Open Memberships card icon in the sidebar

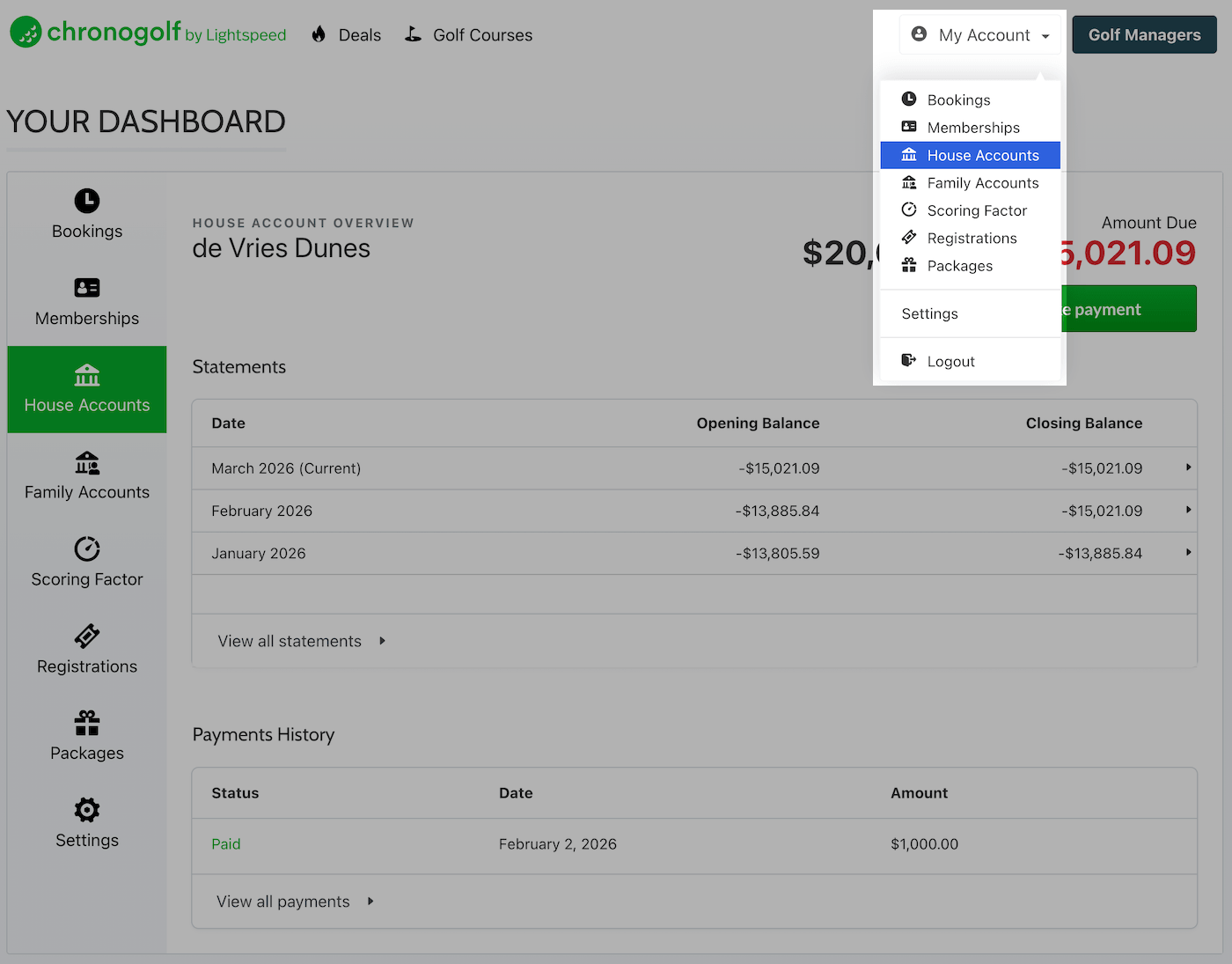pyautogui.click(x=86, y=288)
